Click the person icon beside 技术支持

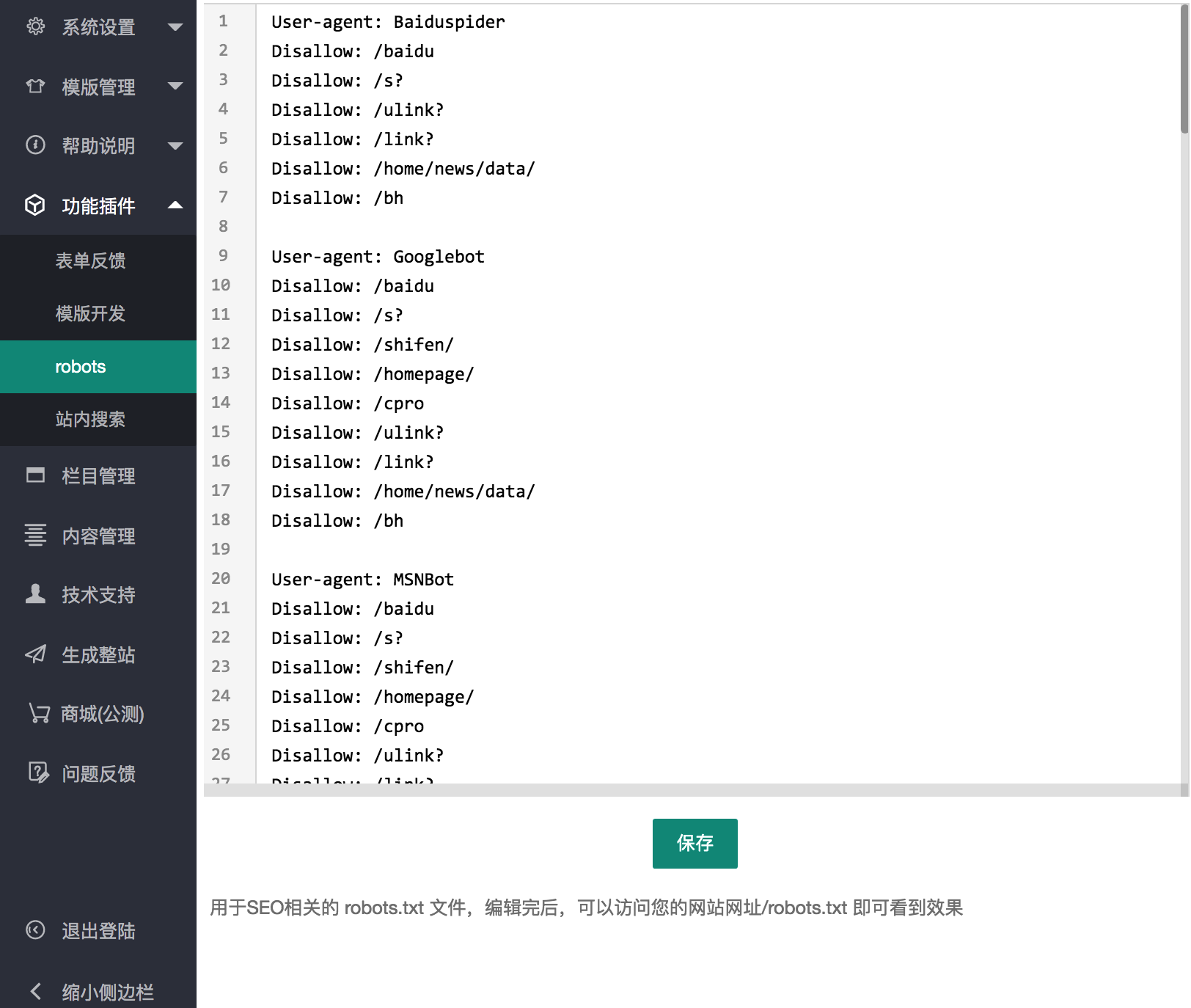pyautogui.click(x=35, y=594)
